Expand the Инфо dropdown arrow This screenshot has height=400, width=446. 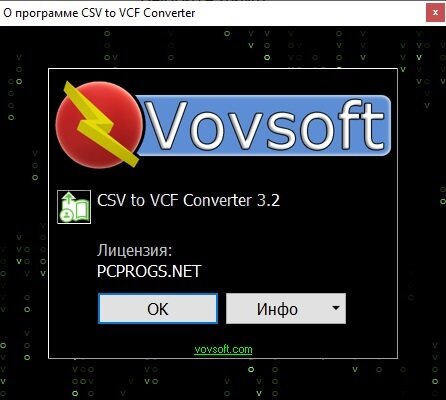tap(336, 308)
